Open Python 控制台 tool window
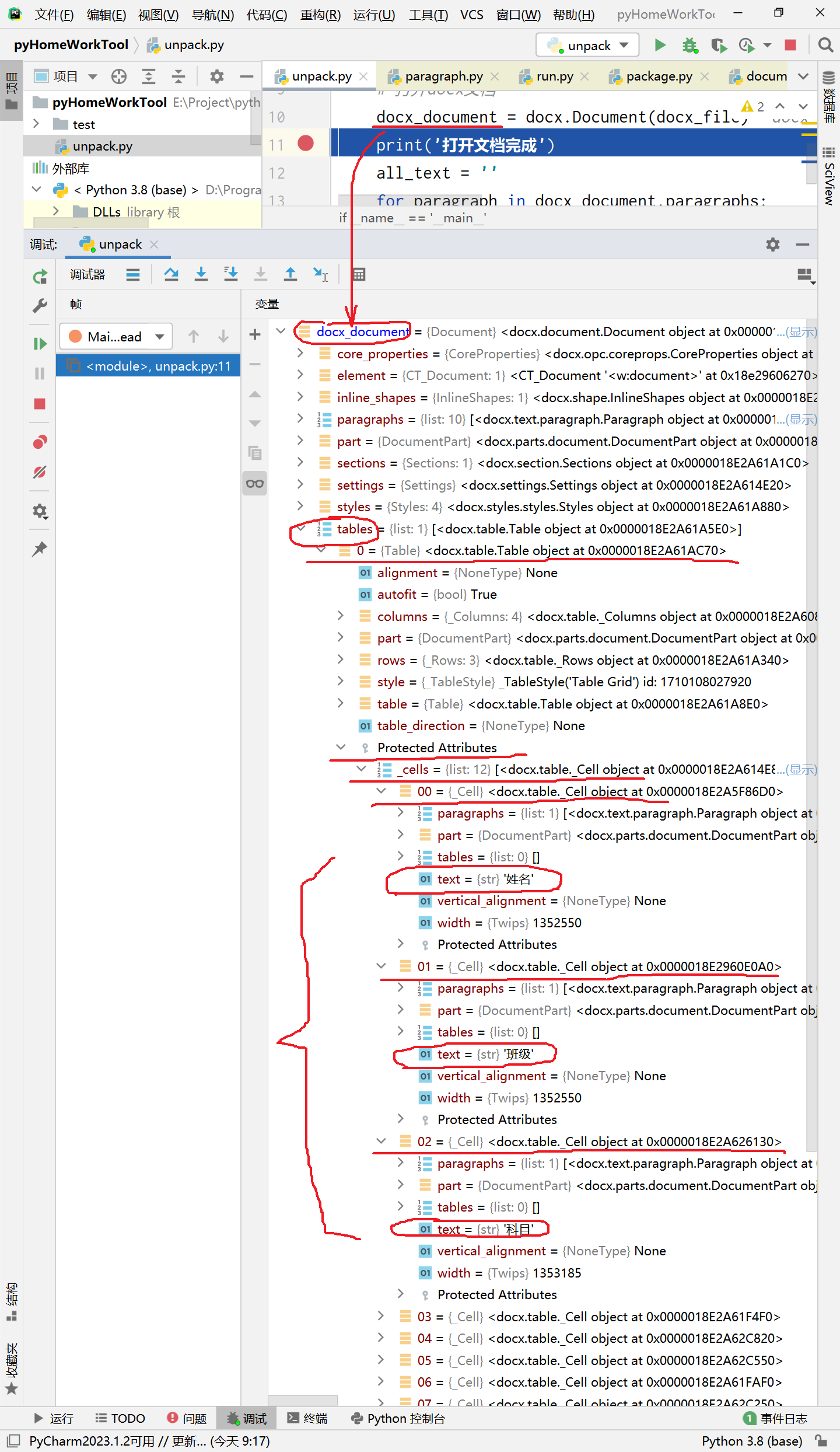Image resolution: width=840 pixels, height=1452 pixels. [x=397, y=1418]
